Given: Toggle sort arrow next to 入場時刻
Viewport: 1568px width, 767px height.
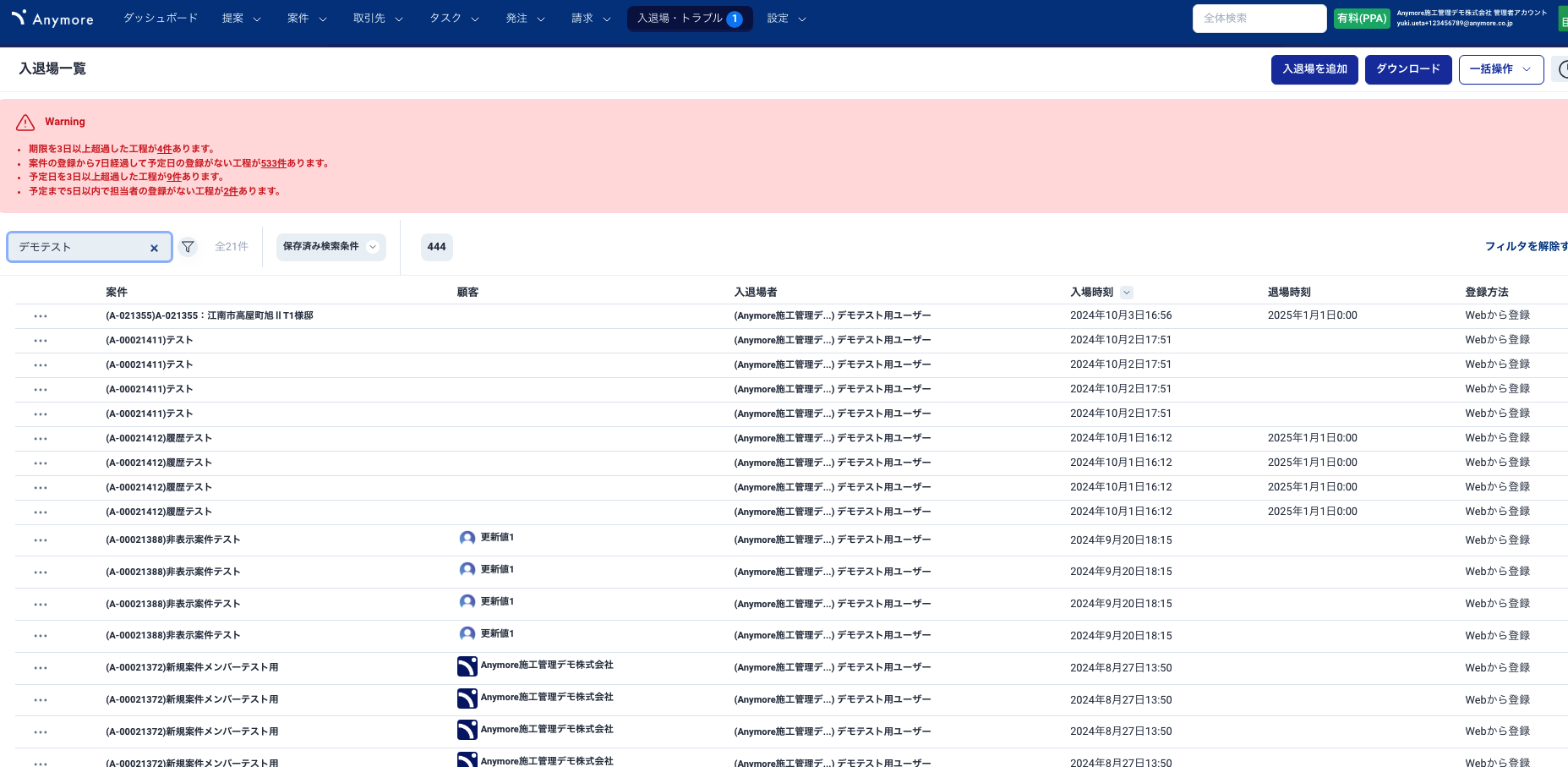Looking at the screenshot, I should [1126, 293].
